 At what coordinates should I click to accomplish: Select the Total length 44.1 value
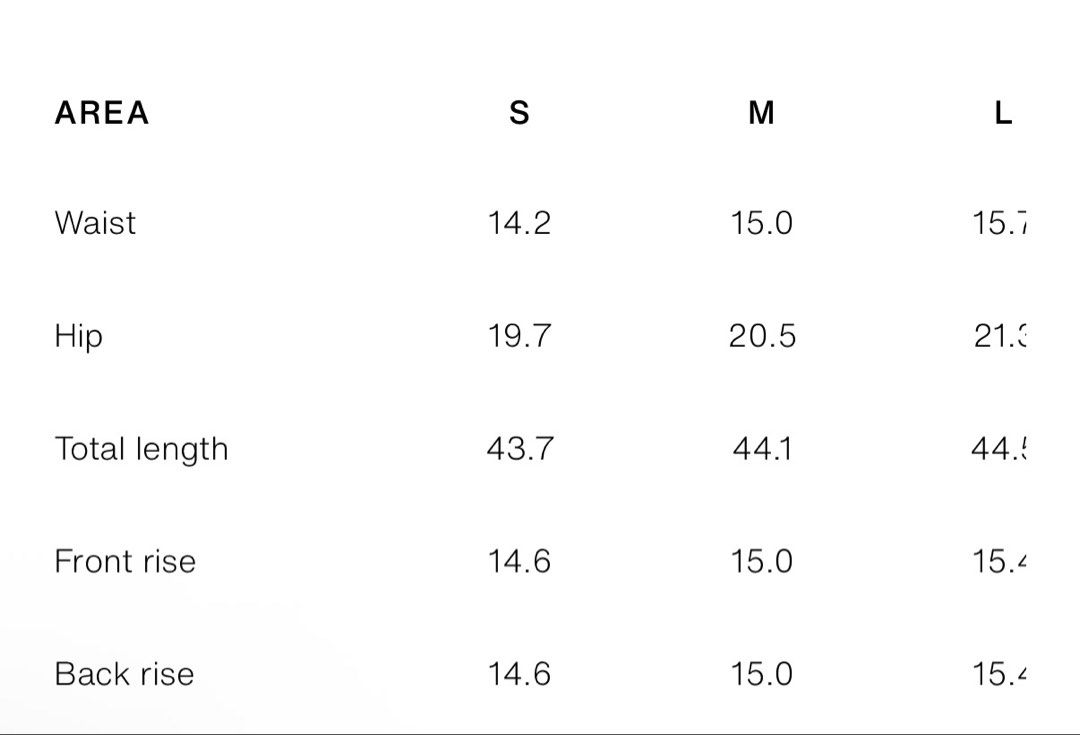[762, 449]
